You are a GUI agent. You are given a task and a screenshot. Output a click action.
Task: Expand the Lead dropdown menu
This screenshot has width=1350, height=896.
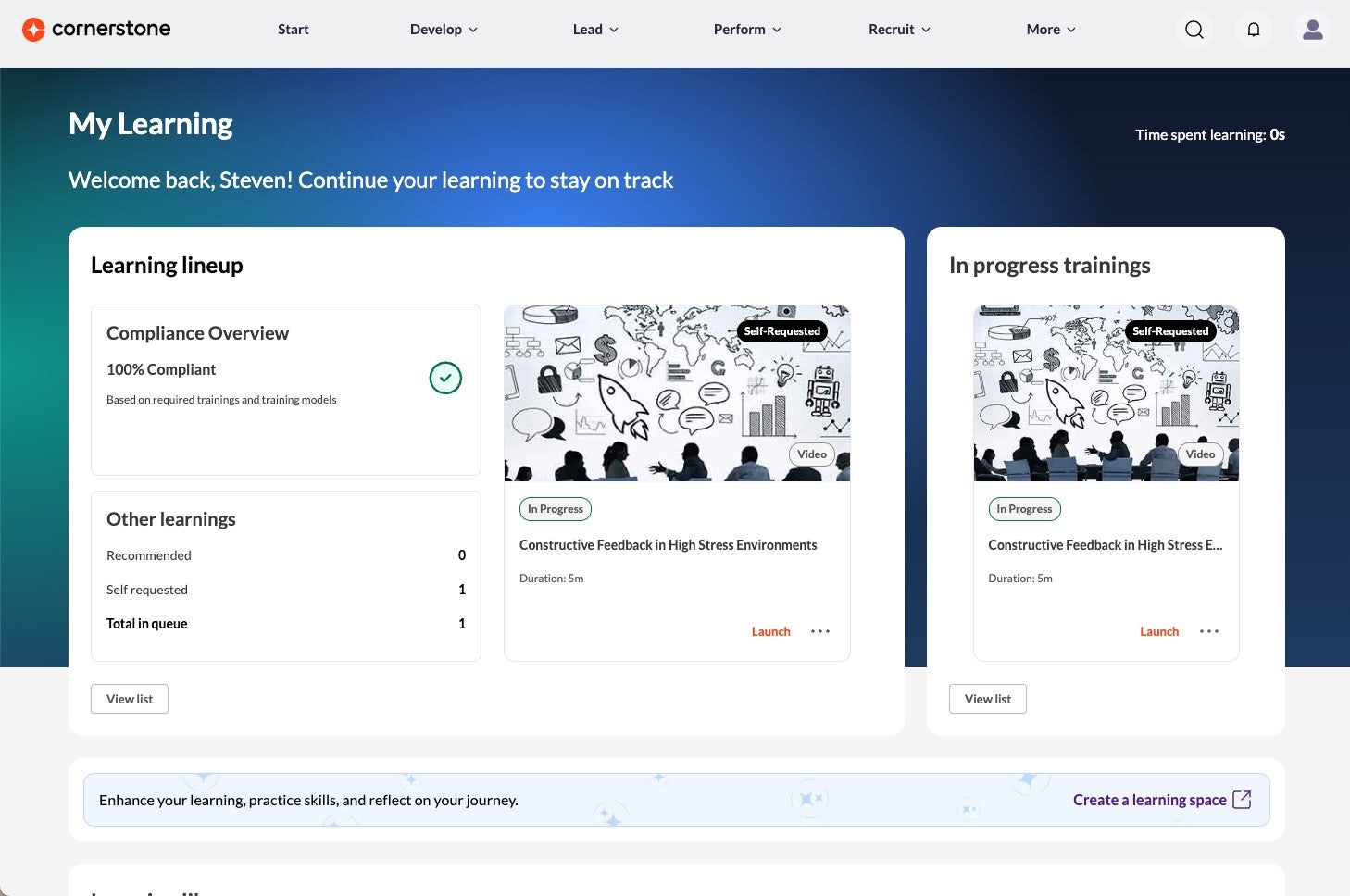click(595, 30)
